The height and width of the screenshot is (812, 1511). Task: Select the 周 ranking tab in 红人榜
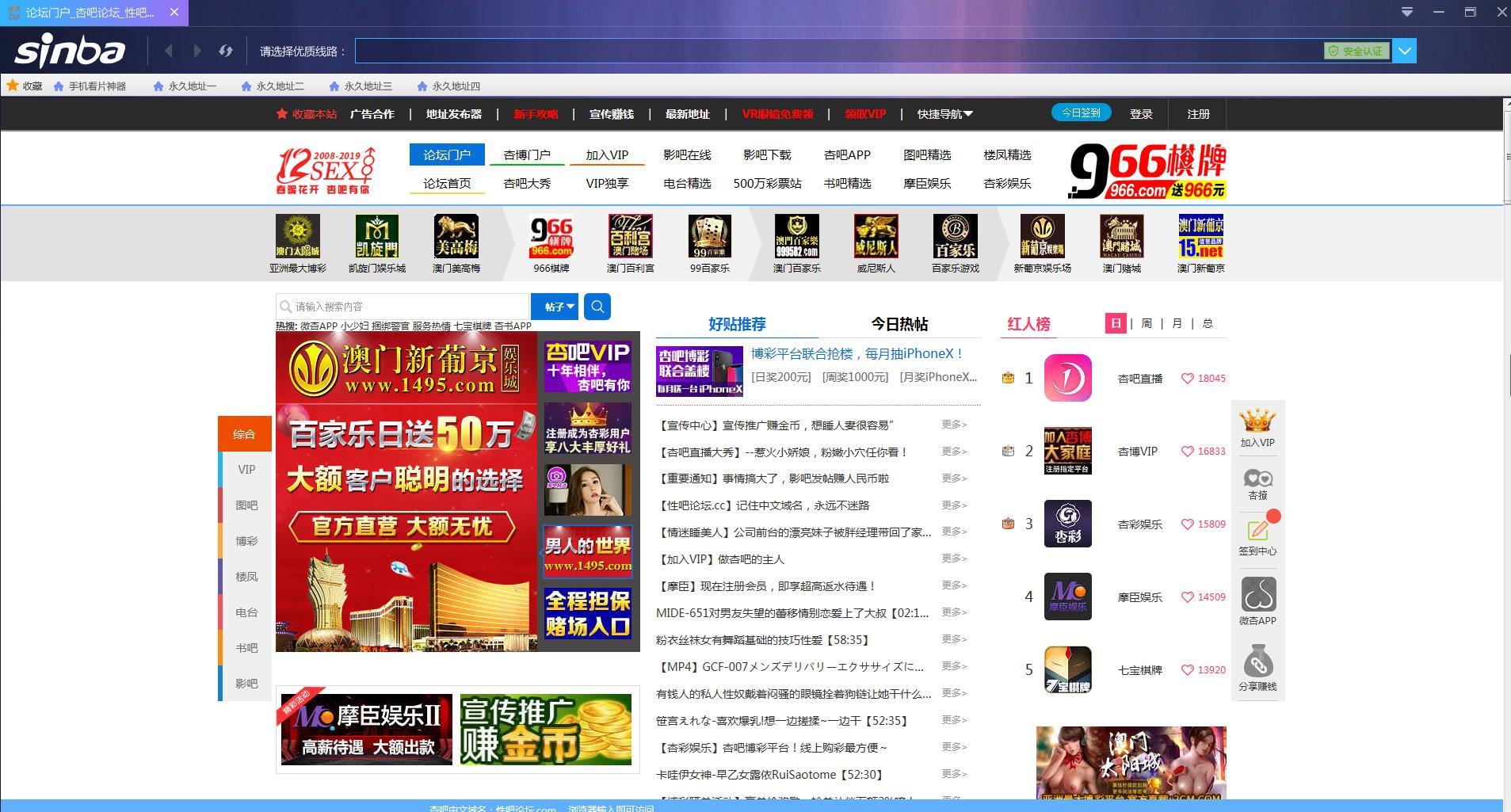click(x=1147, y=323)
